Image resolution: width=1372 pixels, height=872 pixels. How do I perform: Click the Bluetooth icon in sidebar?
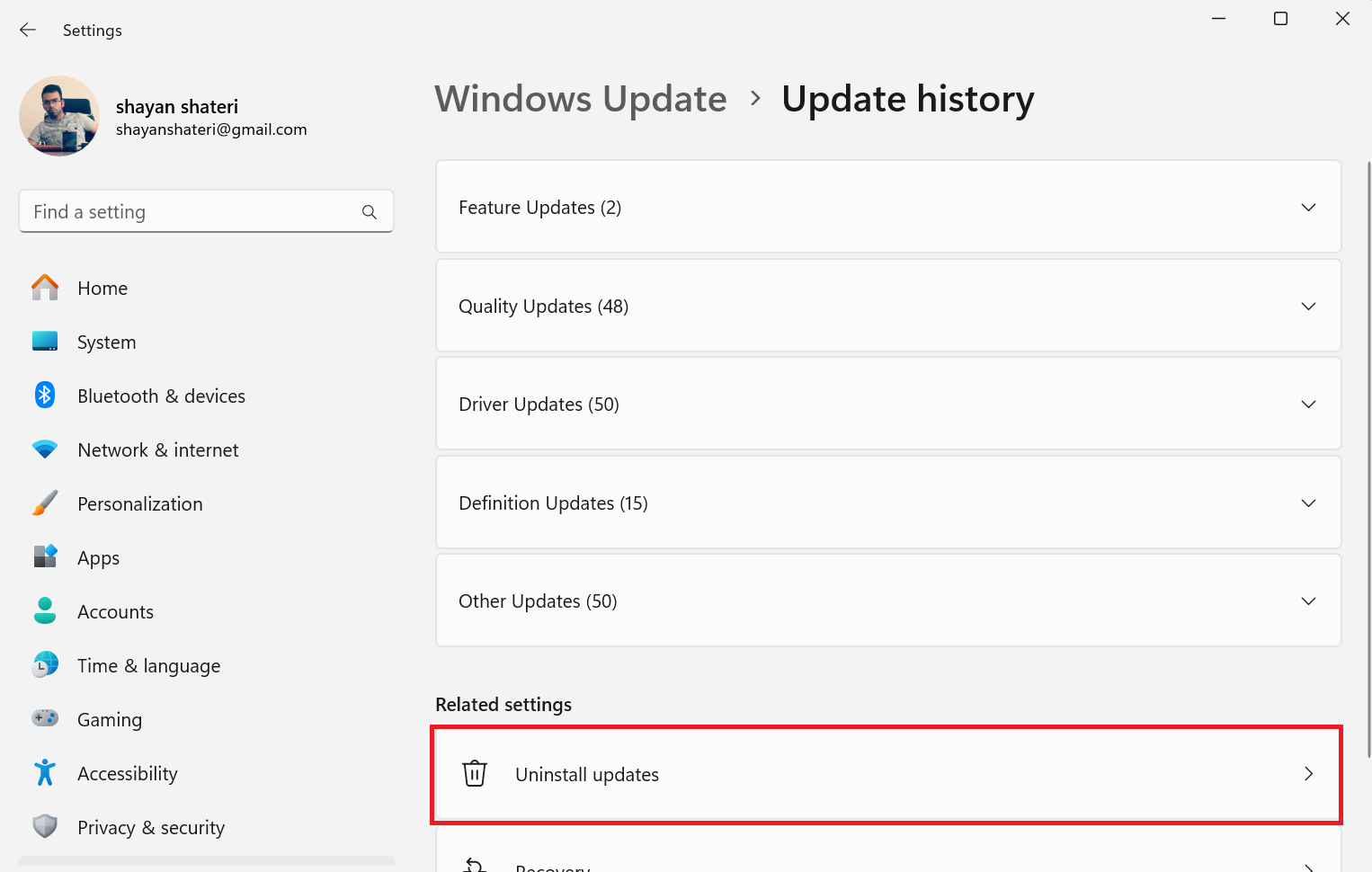coord(45,395)
